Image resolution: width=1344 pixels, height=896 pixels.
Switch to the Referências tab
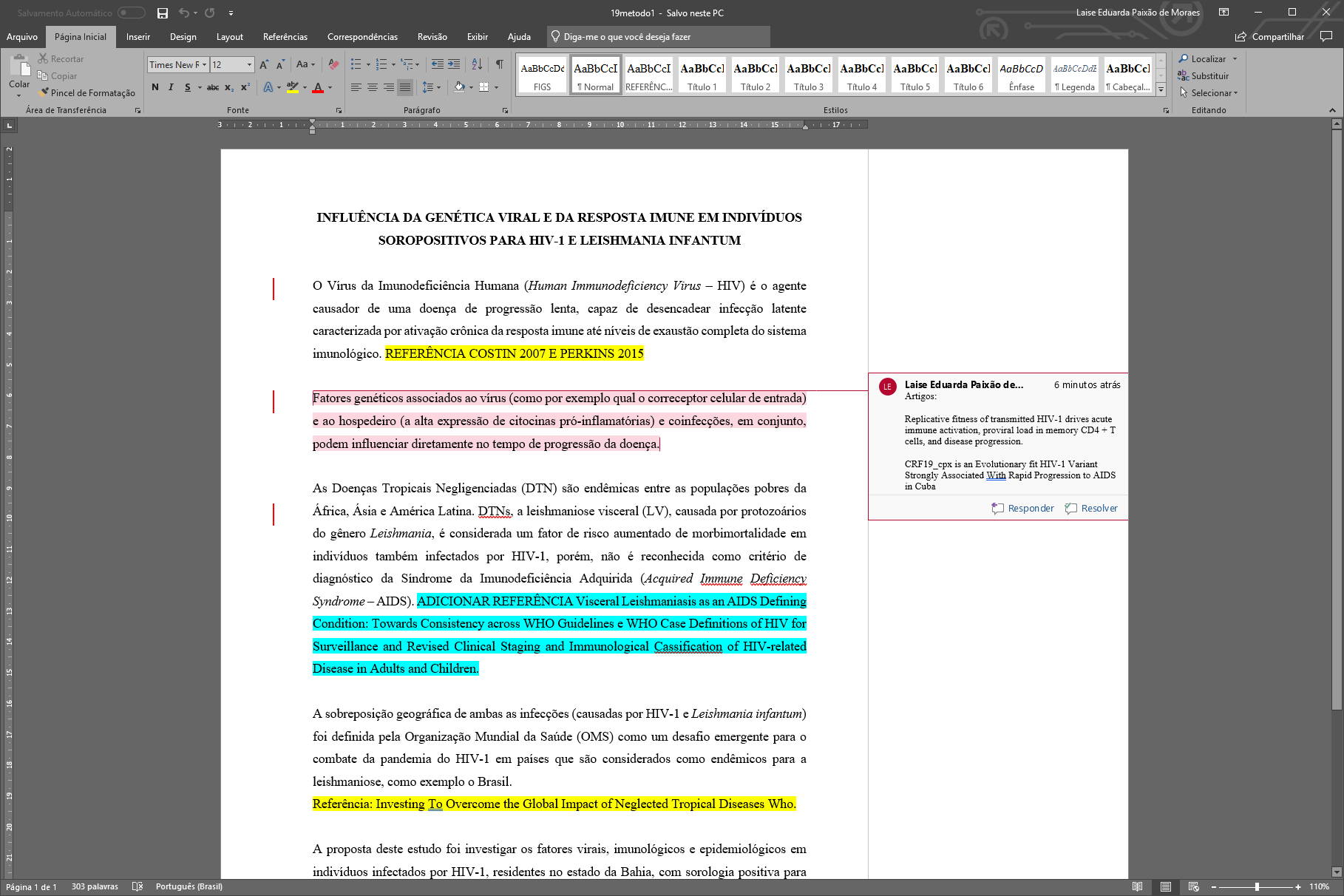285,37
